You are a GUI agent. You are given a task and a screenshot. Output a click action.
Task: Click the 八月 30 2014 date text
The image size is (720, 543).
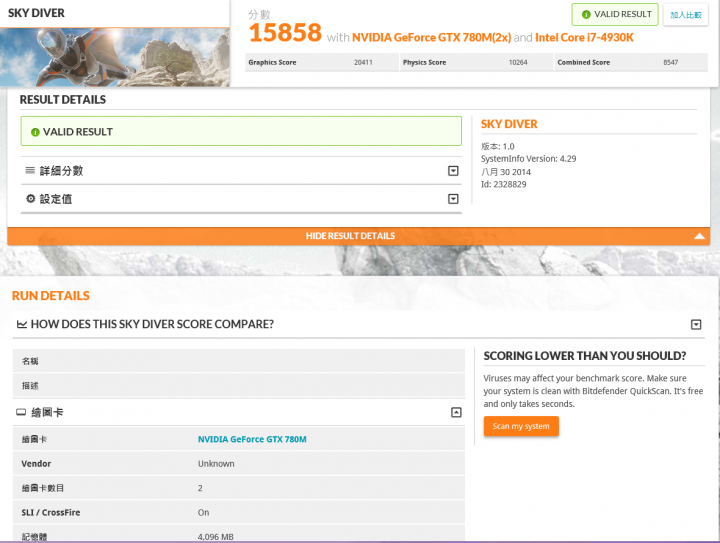[506, 172]
